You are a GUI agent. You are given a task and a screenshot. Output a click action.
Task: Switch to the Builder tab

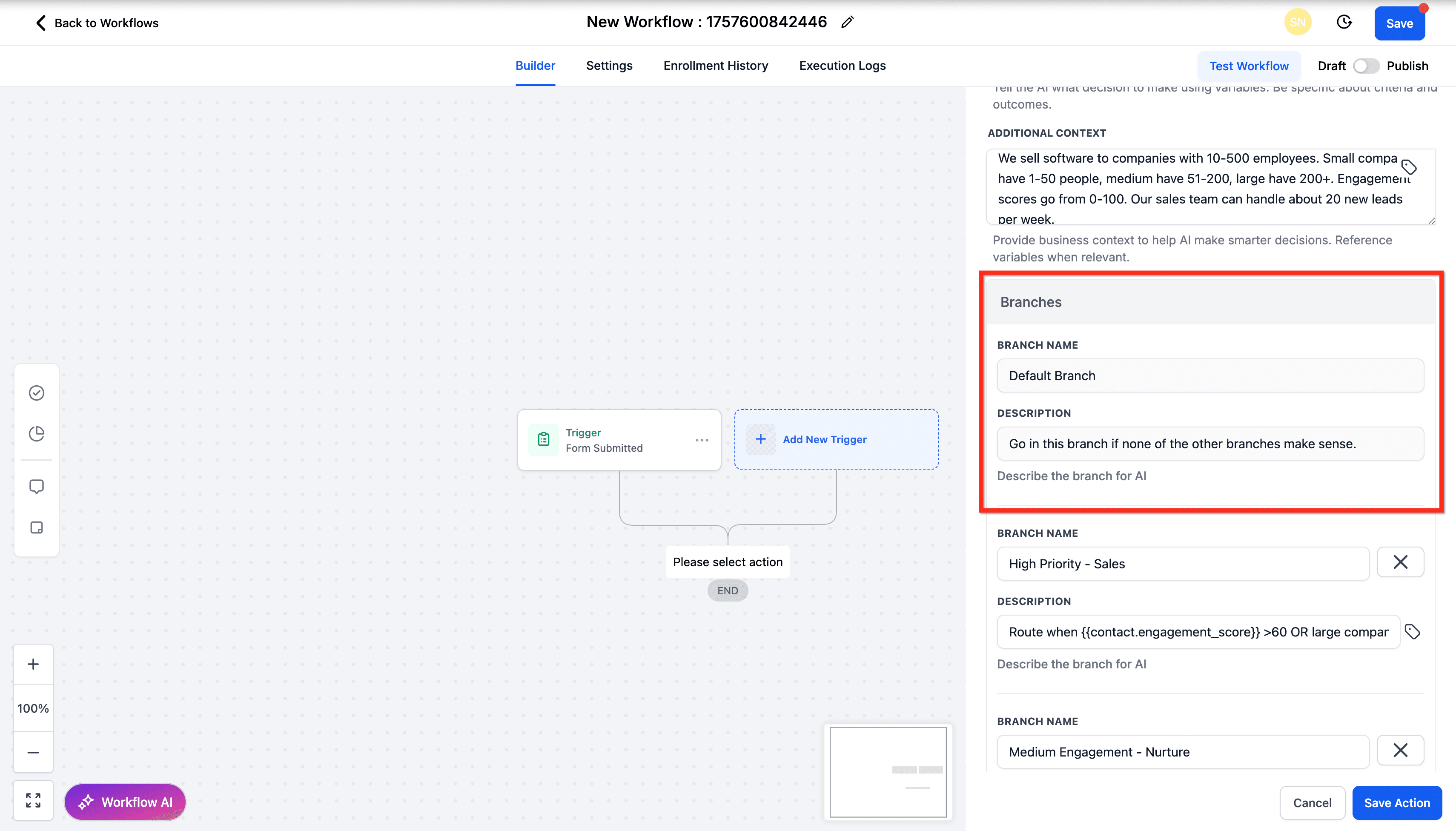coord(535,66)
